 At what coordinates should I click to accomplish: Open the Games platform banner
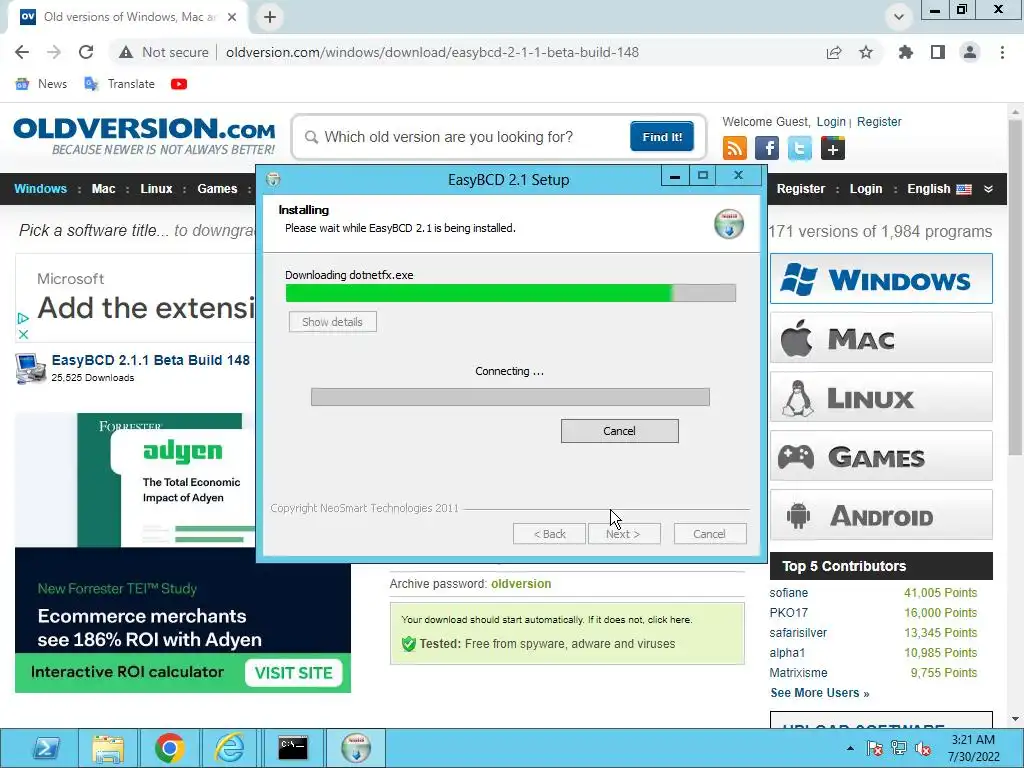point(881,455)
